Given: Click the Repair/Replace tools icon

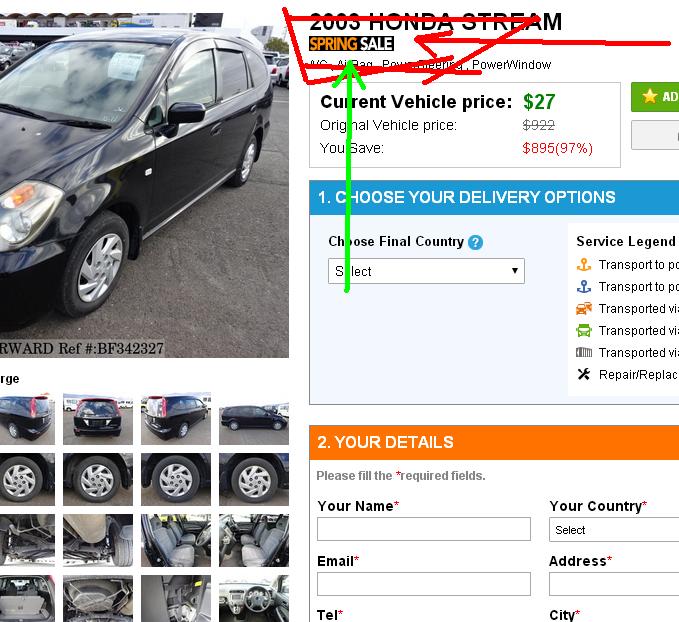Looking at the screenshot, I should pos(584,374).
